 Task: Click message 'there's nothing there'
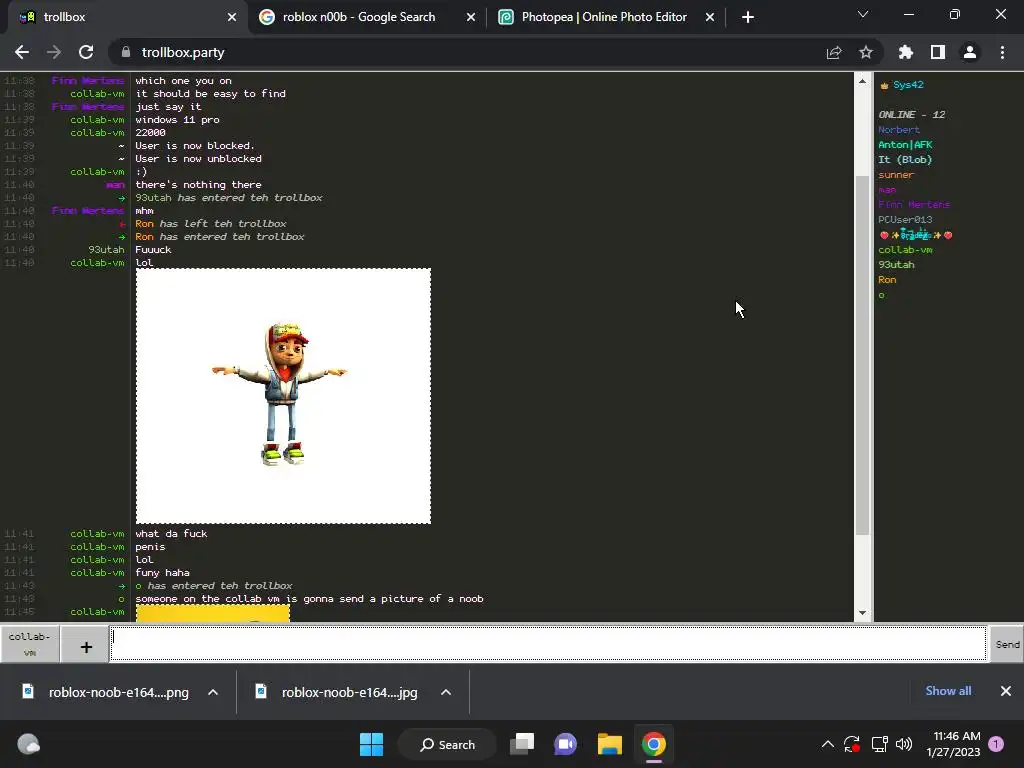click(198, 185)
